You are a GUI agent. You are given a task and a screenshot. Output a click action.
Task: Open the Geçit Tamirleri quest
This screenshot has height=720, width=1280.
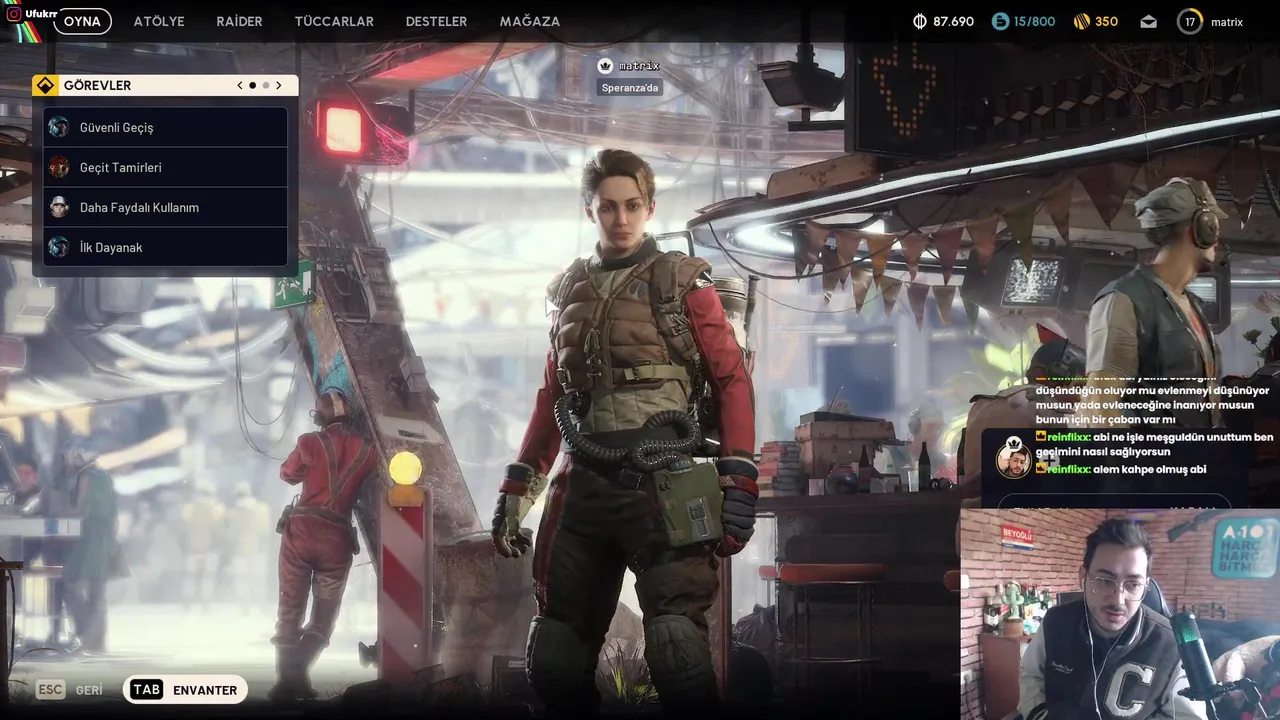pos(165,167)
